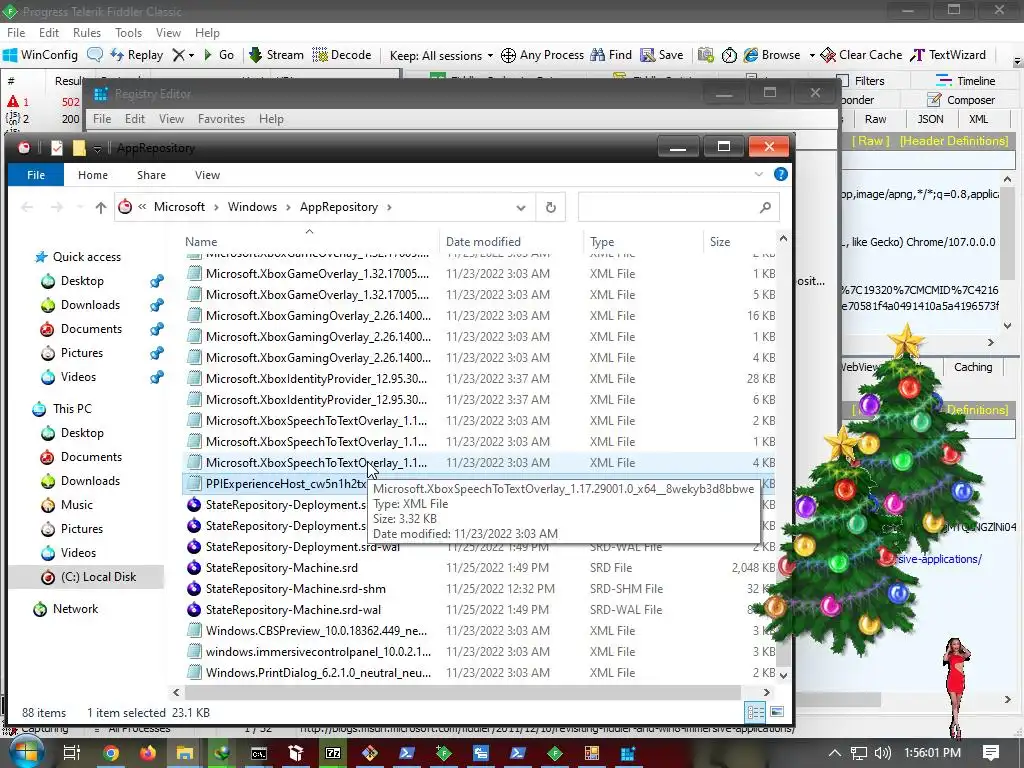Open the Browse dropdown arrow
Screen dimensions: 1024x768
pyautogui.click(x=812, y=55)
